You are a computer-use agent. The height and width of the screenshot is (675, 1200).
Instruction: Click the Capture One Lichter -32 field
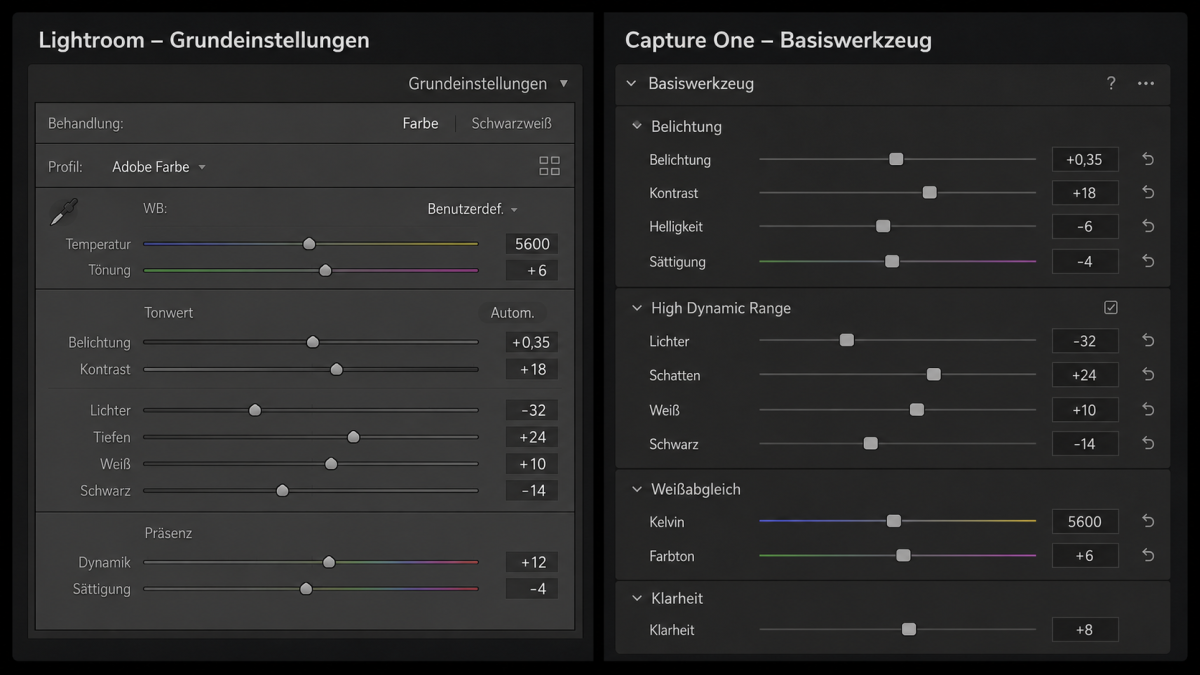(1085, 341)
